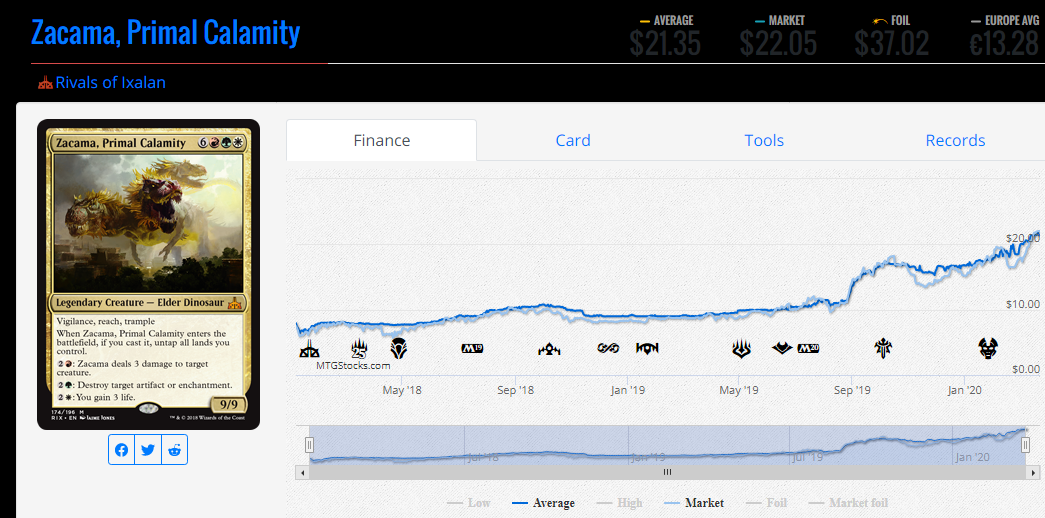This screenshot has height=518, width=1045.
Task: Click the $10.00 y-axis label
Action: 1022,305
